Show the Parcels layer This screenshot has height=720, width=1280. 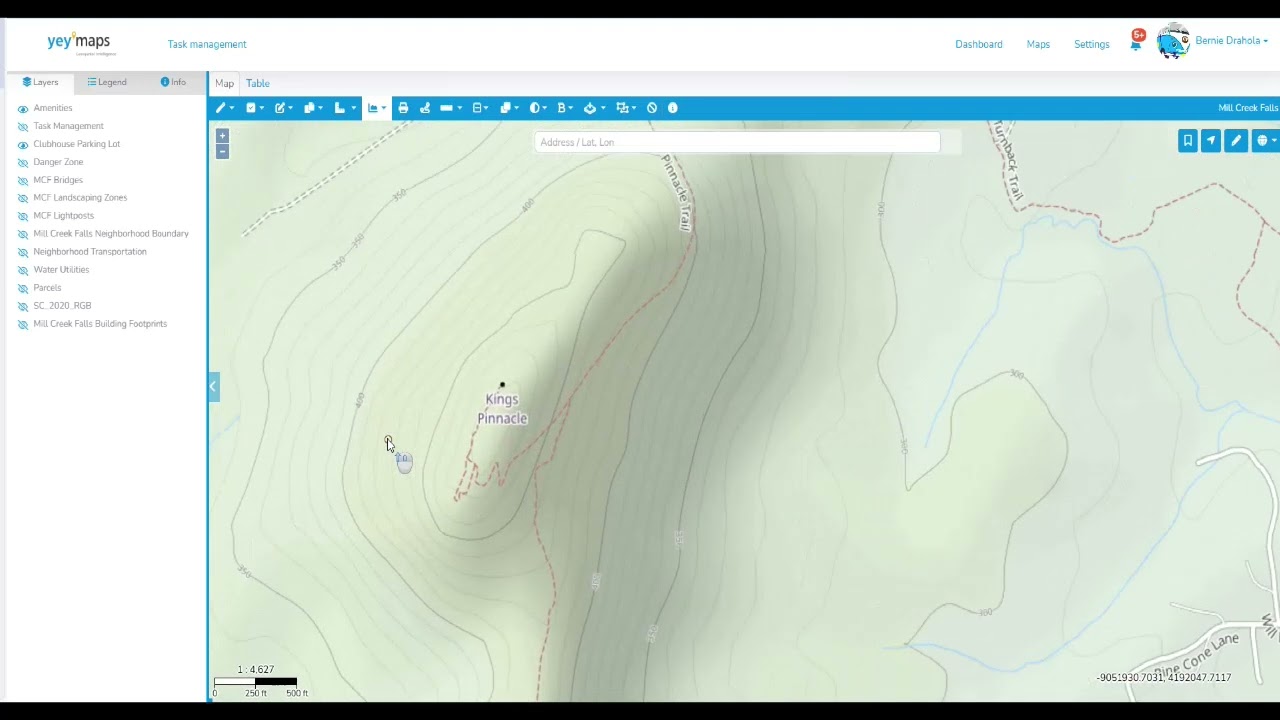click(x=23, y=289)
